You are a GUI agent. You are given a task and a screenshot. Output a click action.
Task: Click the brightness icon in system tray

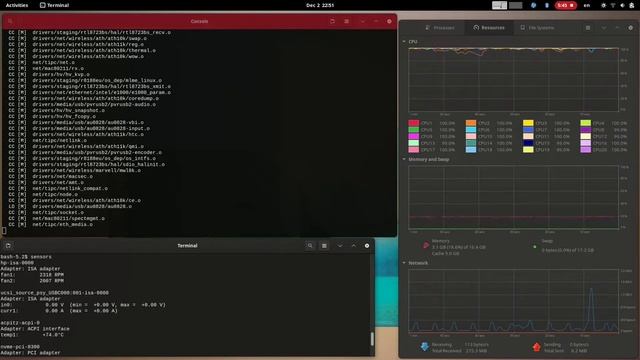[604, 5]
